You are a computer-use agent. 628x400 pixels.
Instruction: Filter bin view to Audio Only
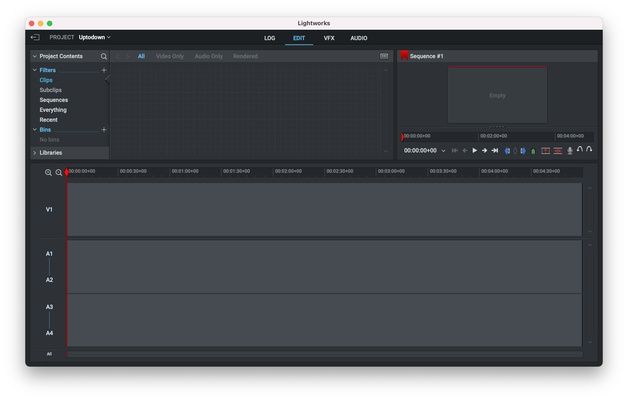click(209, 56)
